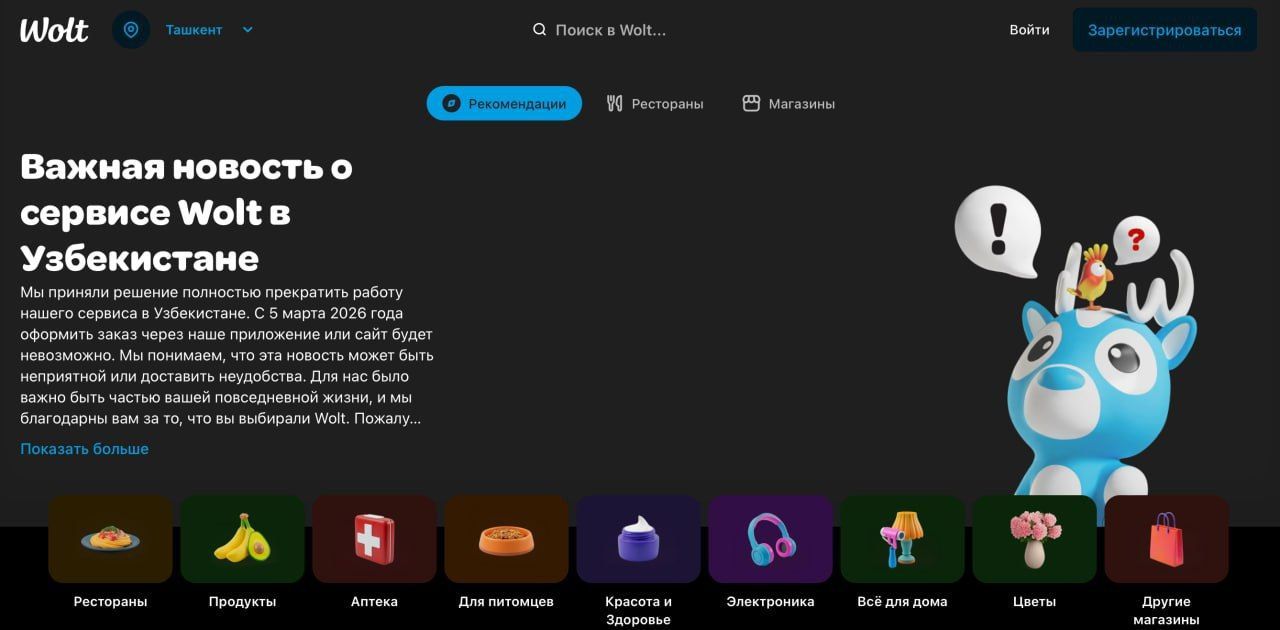Open the Ташкент city dropdown

tap(210, 30)
